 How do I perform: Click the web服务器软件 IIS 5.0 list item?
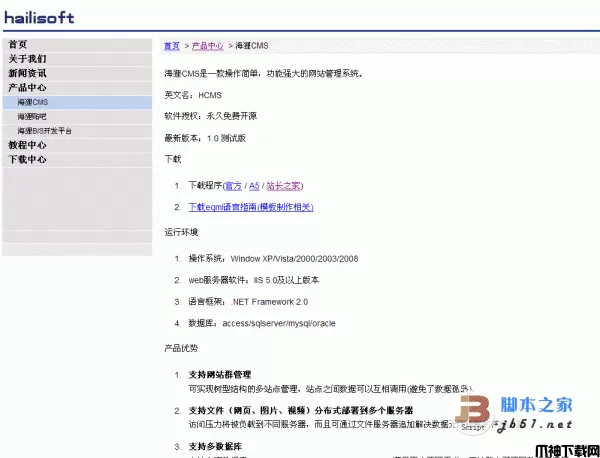(x=253, y=280)
